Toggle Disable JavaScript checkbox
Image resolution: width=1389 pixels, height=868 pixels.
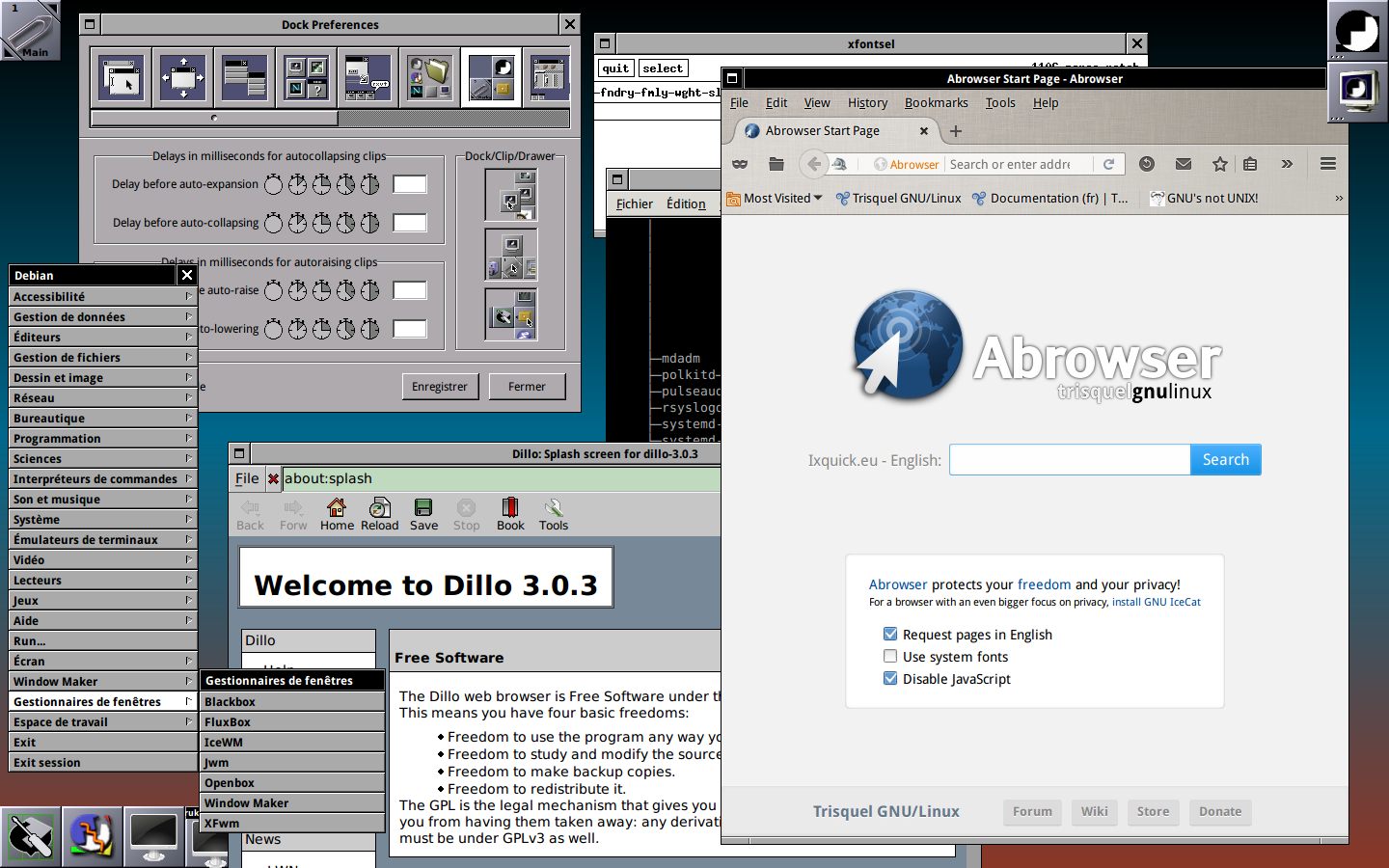(x=890, y=678)
